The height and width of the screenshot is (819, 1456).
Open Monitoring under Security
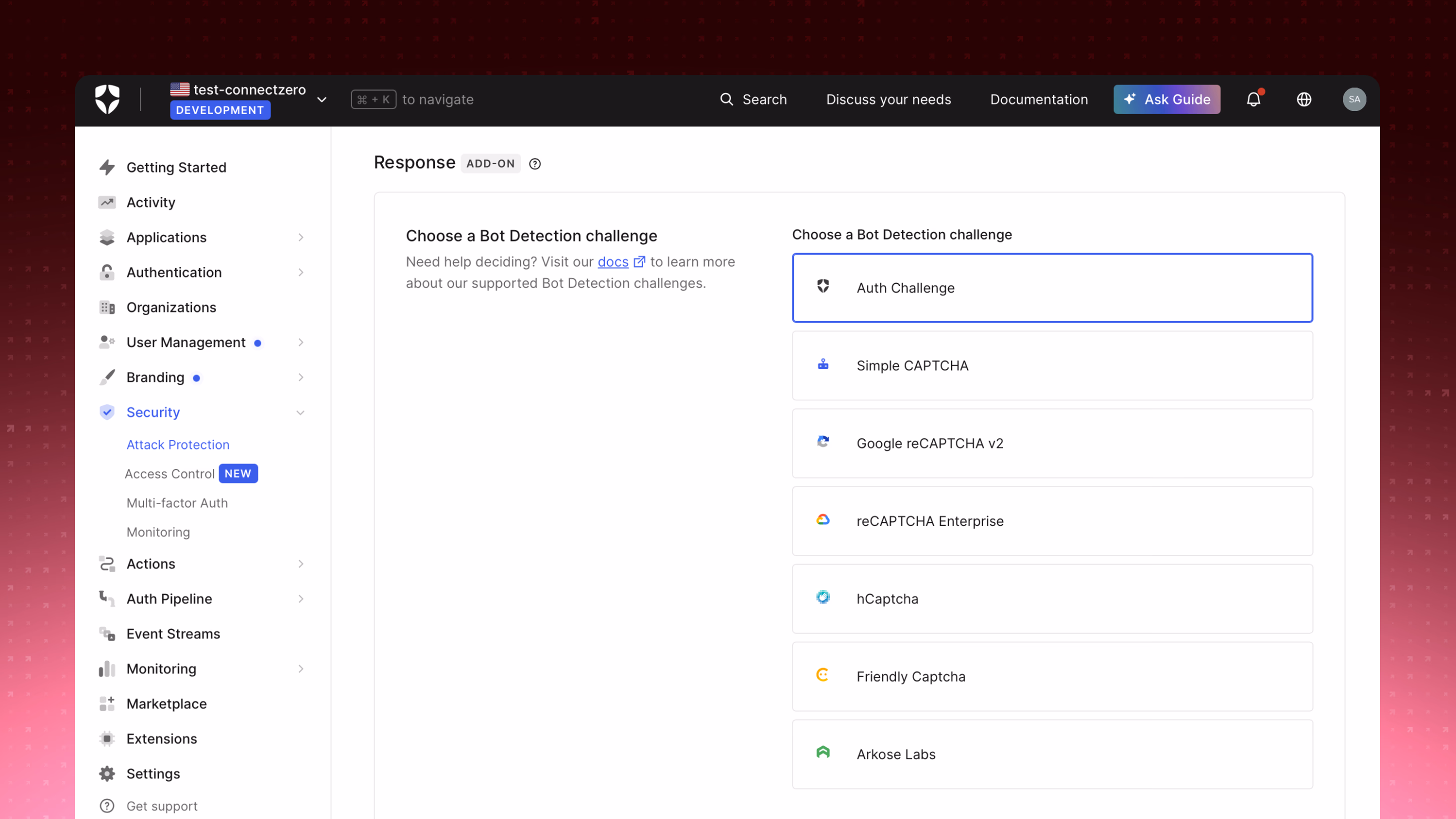(158, 532)
